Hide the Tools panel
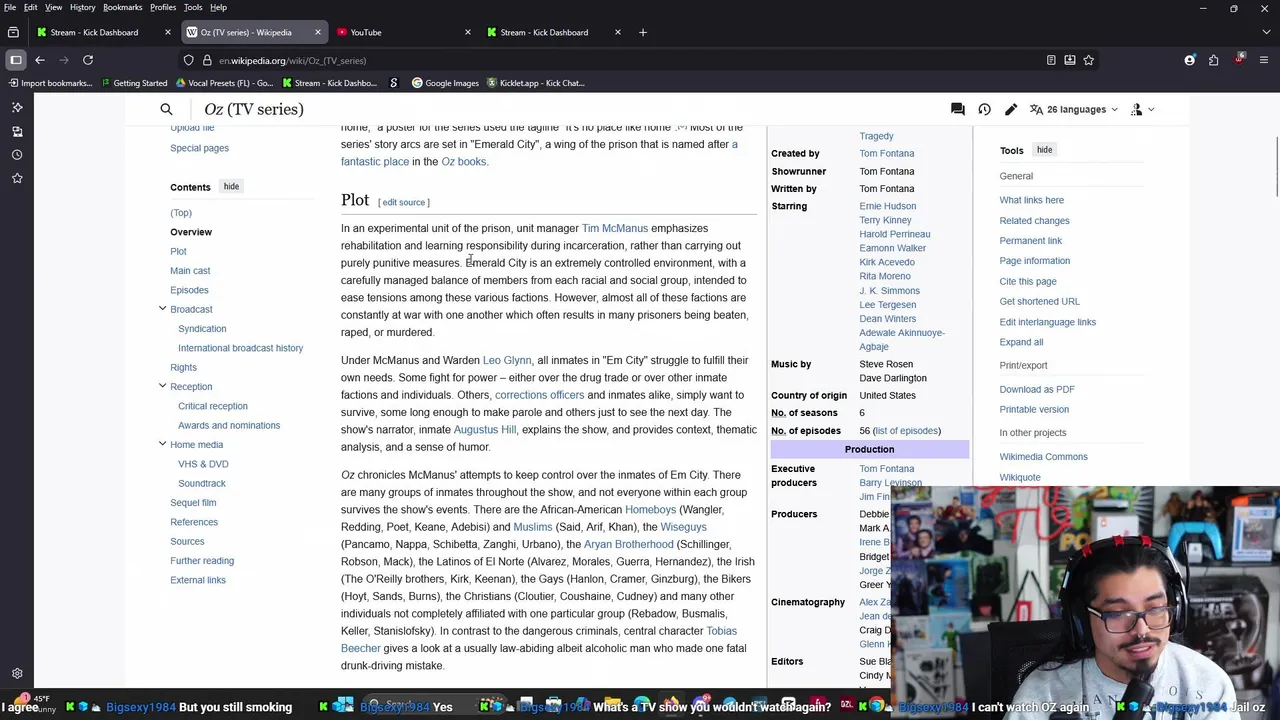Image resolution: width=1280 pixels, height=720 pixels. [1044, 150]
